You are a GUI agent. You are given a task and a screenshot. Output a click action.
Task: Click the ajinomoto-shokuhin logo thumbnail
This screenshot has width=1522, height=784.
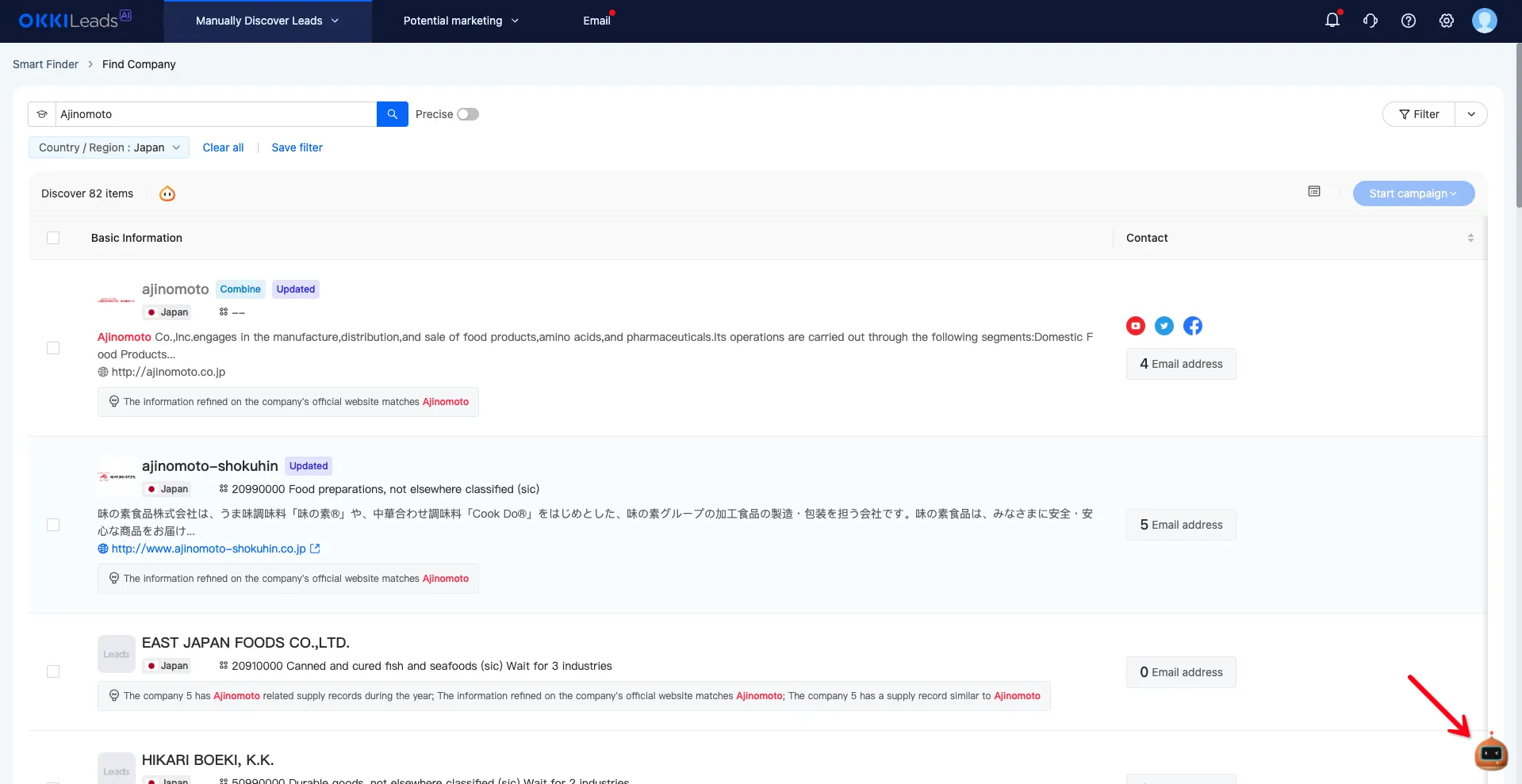click(117, 477)
